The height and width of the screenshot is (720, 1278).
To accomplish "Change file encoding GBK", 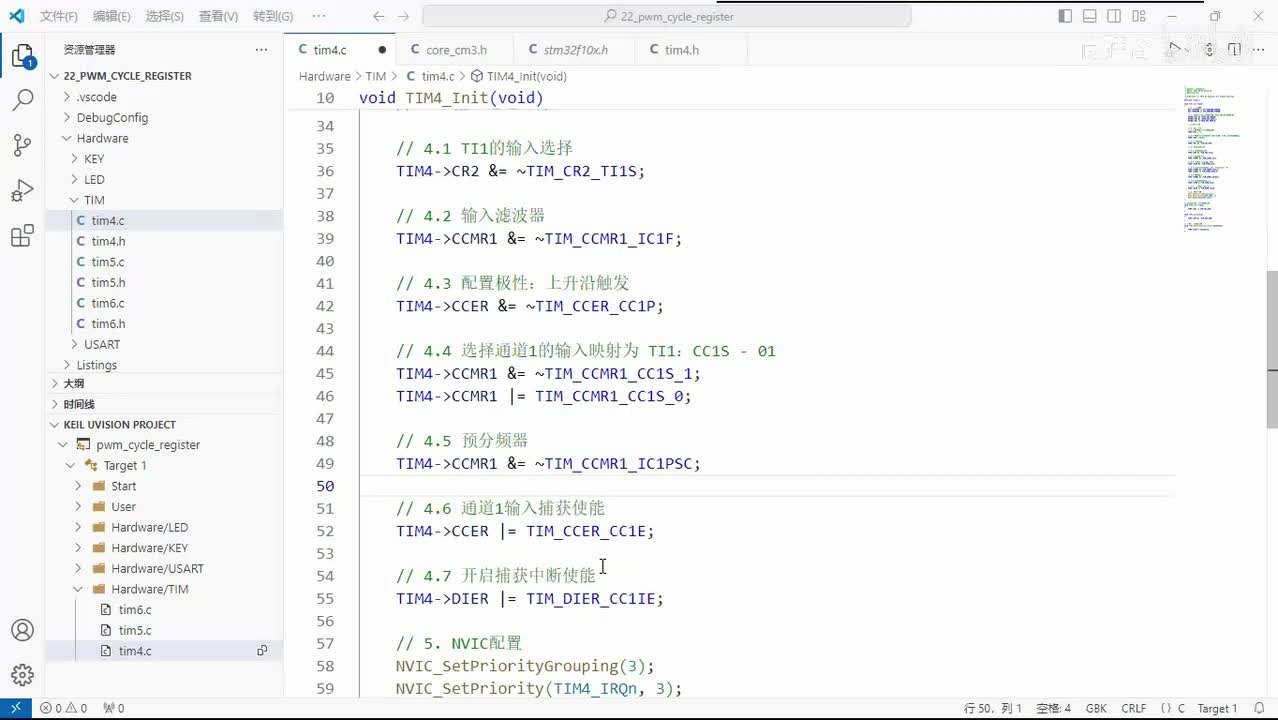I will 1096,708.
